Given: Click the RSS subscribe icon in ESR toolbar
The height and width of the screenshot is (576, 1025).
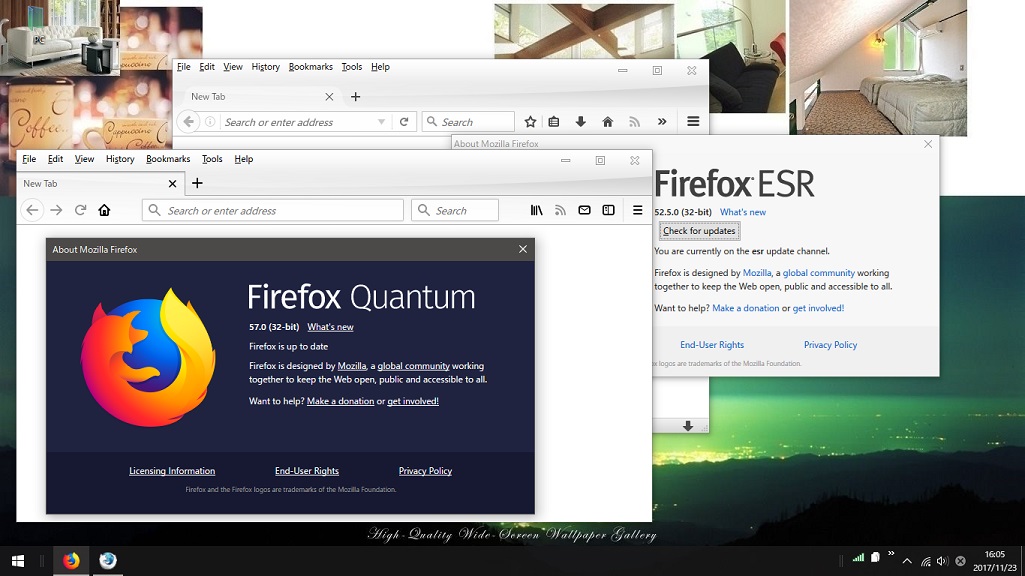Looking at the screenshot, I should coord(634,122).
